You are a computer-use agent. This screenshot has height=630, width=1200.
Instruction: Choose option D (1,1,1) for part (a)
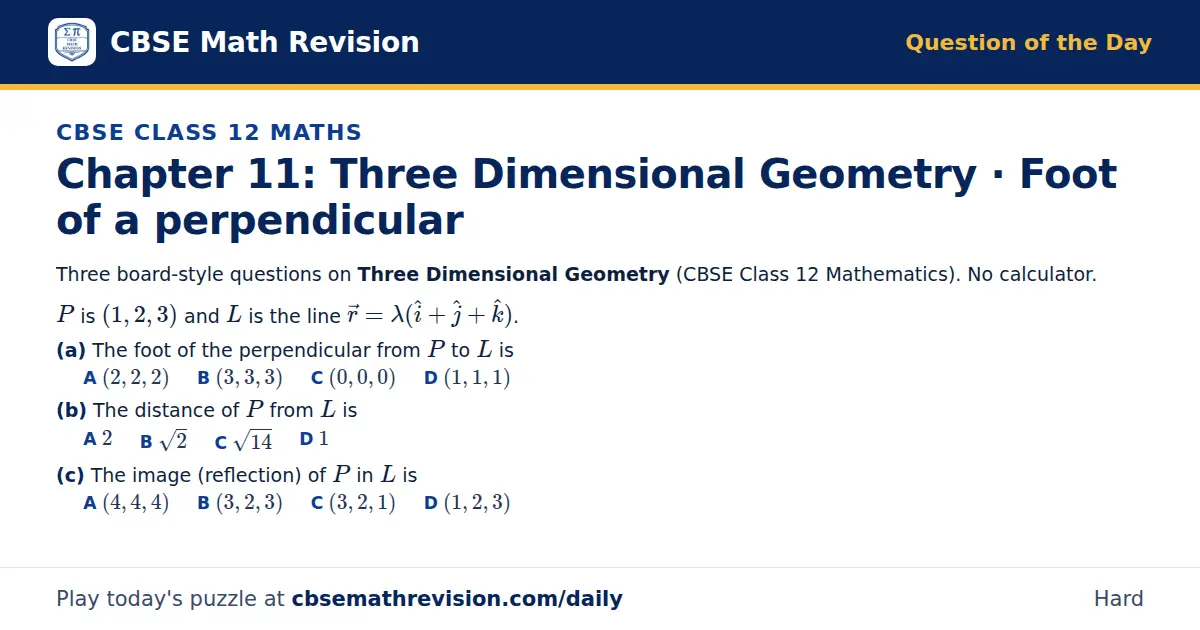click(x=467, y=378)
